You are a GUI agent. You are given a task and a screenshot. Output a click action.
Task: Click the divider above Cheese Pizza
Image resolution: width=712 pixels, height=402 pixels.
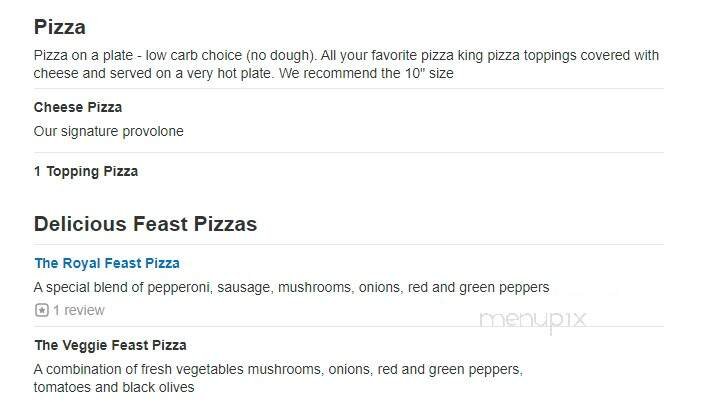pyautogui.click(x=348, y=89)
